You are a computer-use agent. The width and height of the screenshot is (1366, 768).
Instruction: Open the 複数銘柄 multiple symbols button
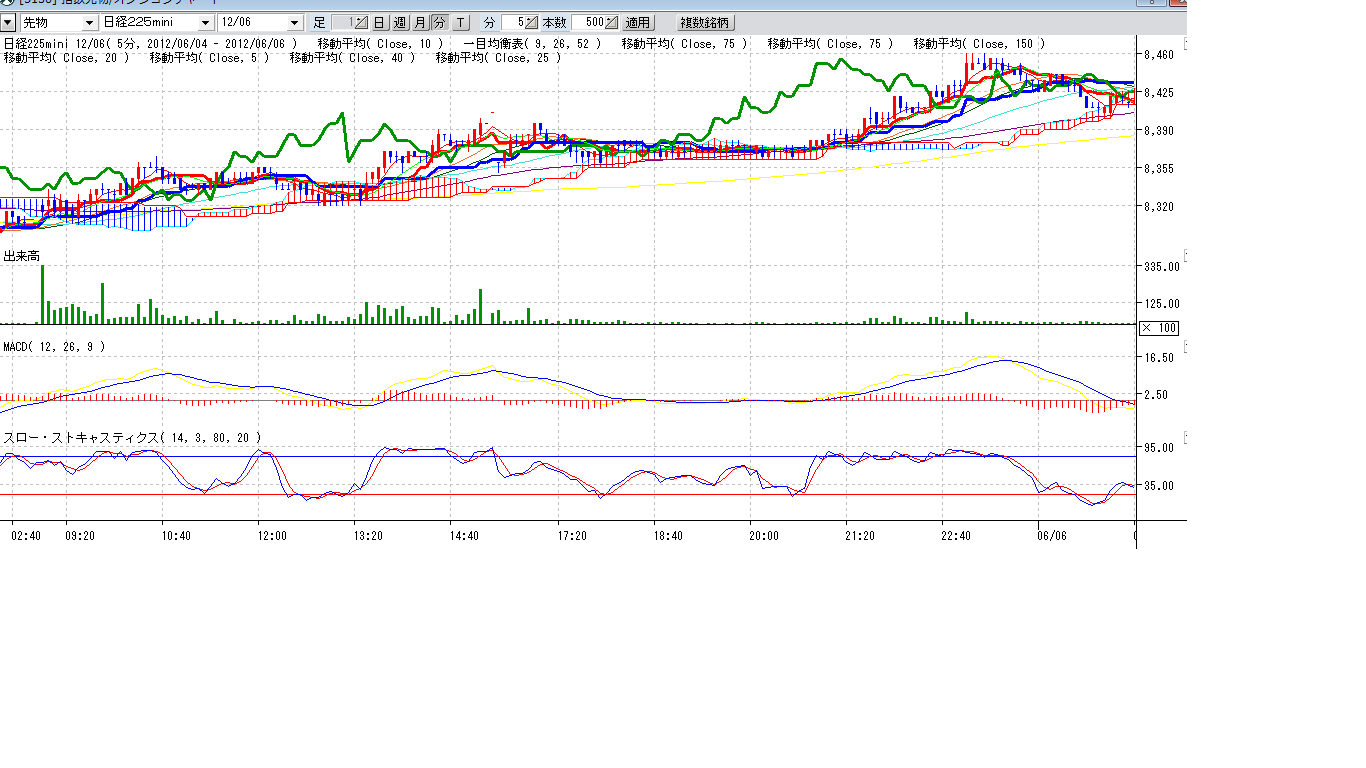(706, 22)
